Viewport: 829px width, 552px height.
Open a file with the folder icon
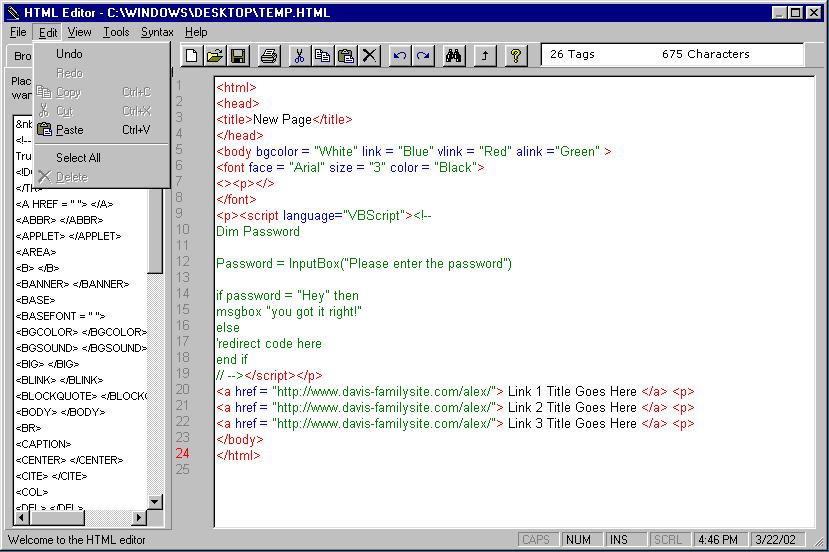click(x=215, y=56)
